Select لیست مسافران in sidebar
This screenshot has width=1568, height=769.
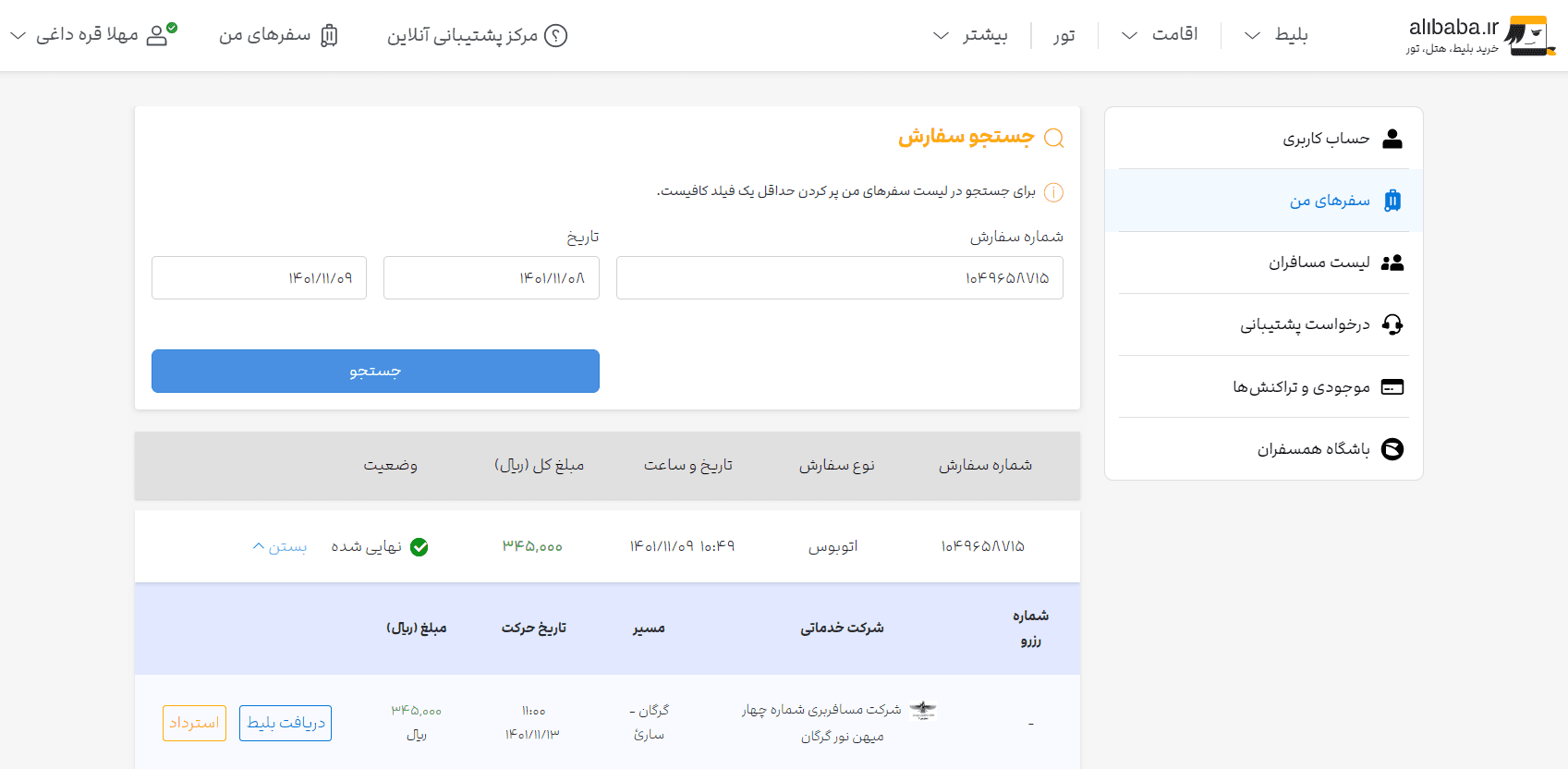1263,262
